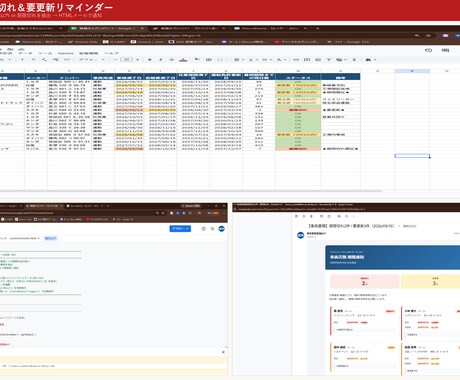Viewport: 460px width, 380px height.
Task: Open the fill color picker in Sheets
Action: (x=197, y=60)
